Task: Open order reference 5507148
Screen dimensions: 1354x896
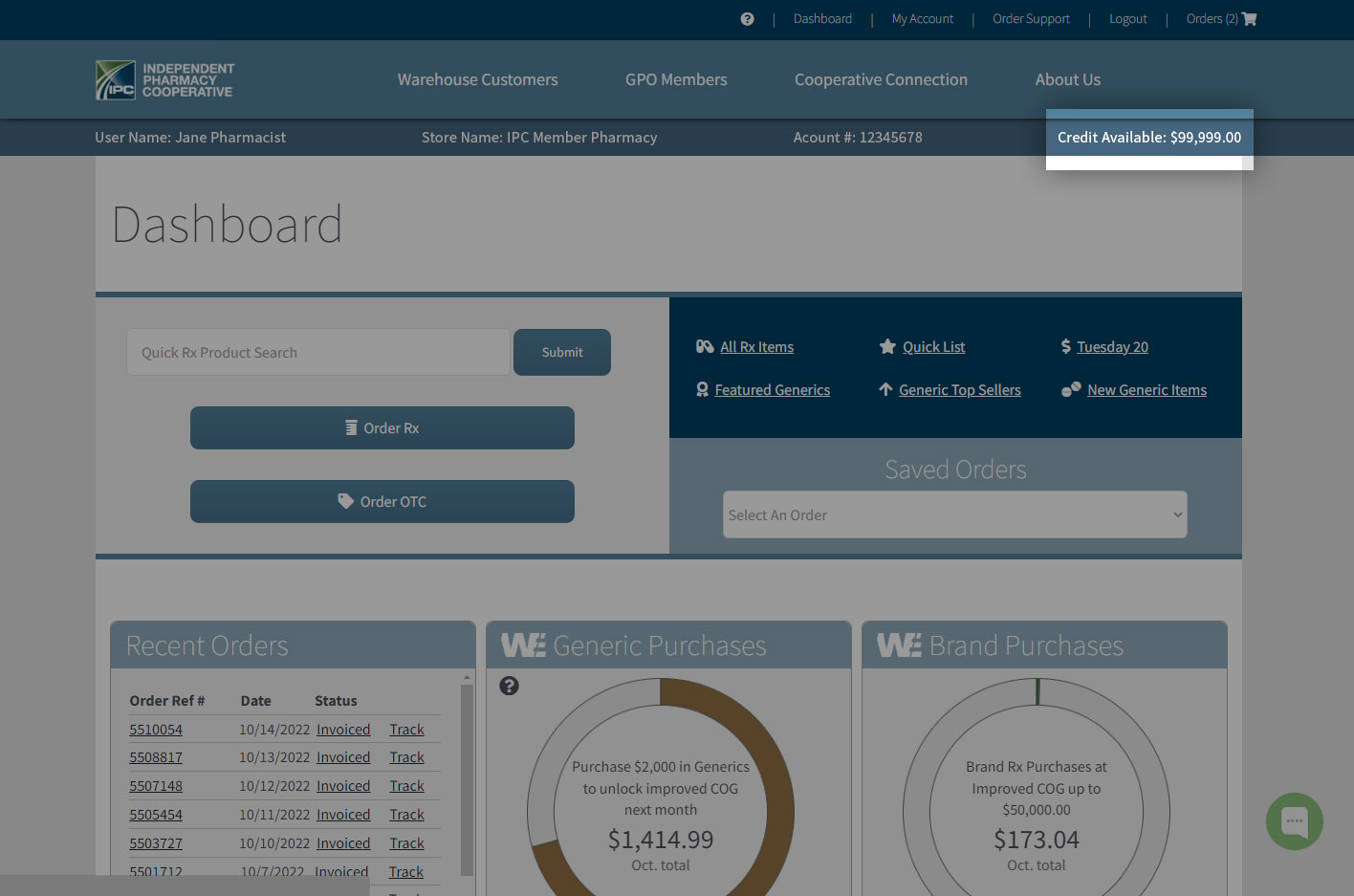Action: tap(156, 786)
